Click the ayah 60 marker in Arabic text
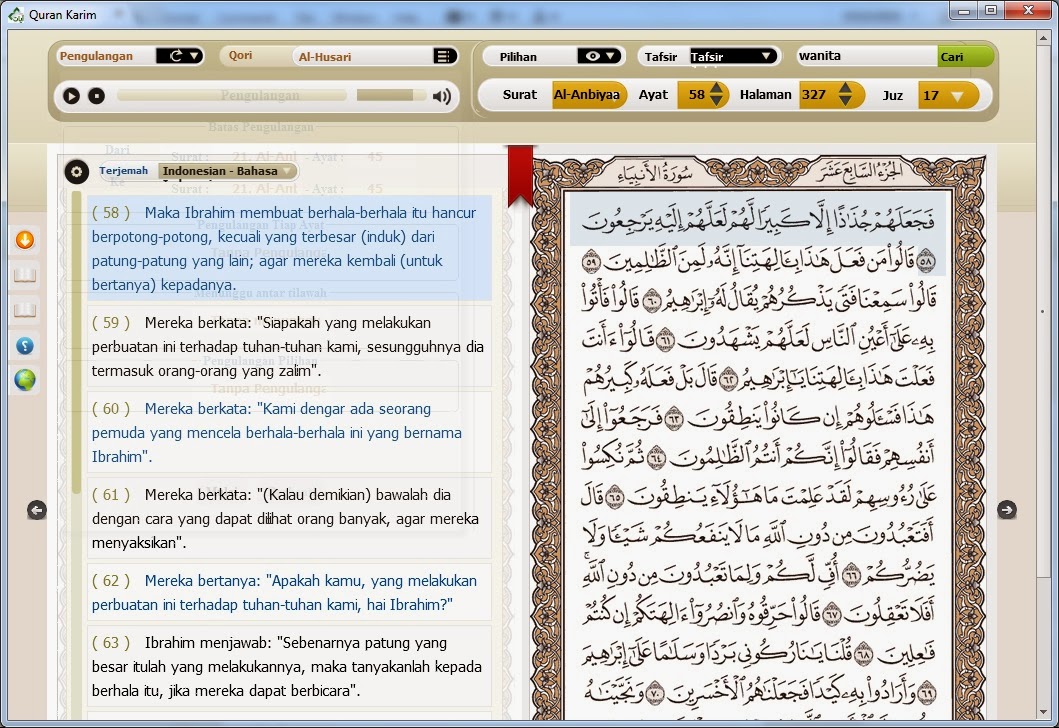 point(652,301)
